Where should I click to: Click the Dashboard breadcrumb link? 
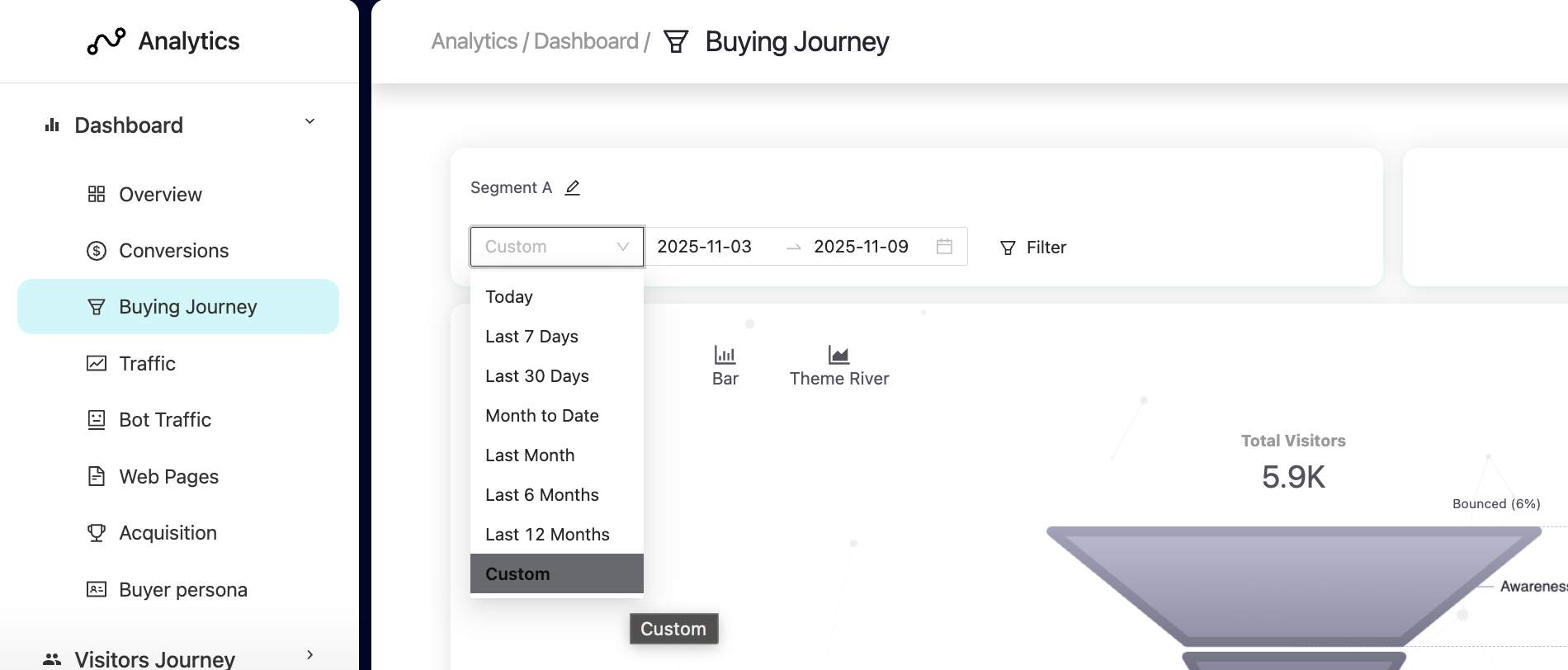pyautogui.click(x=586, y=41)
